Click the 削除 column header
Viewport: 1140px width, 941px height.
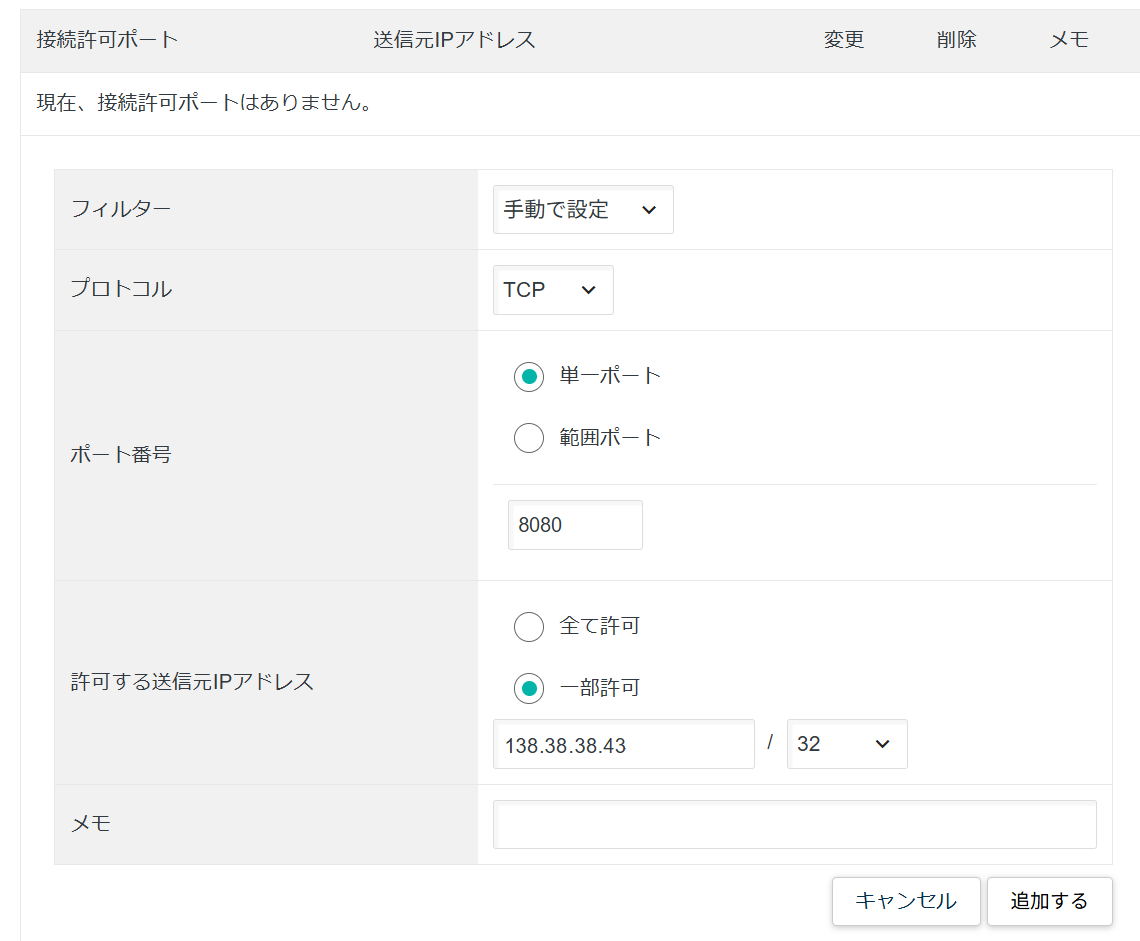tap(956, 40)
